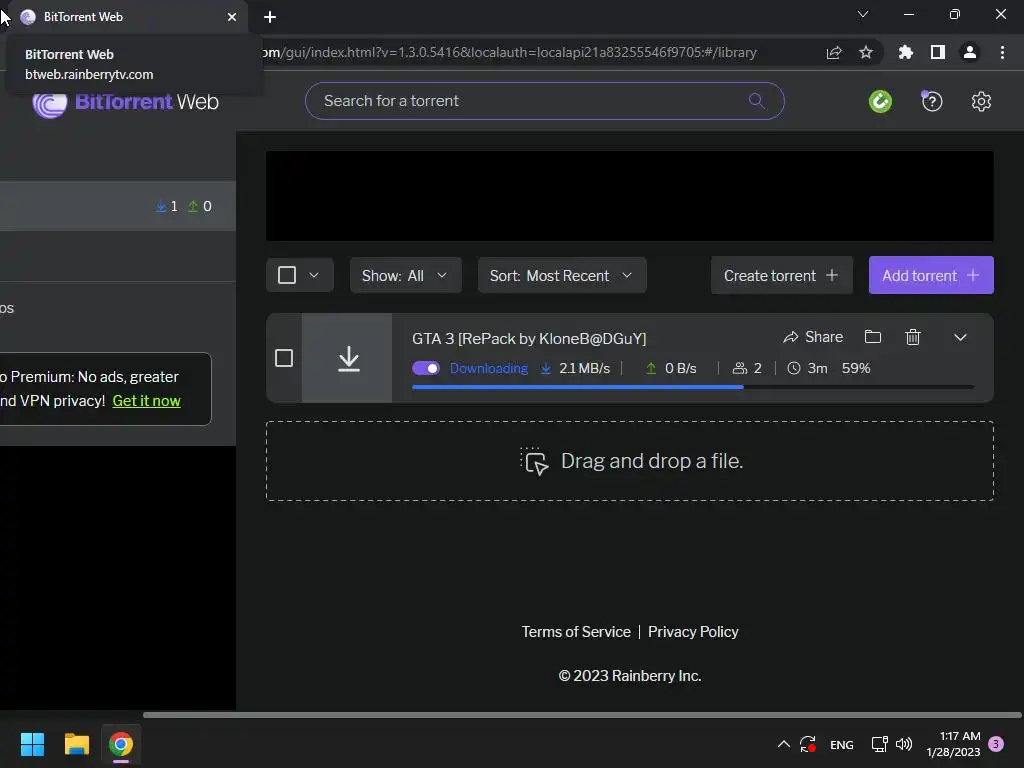Open the settings gear icon
Screen dimensions: 1024x768
[981, 101]
